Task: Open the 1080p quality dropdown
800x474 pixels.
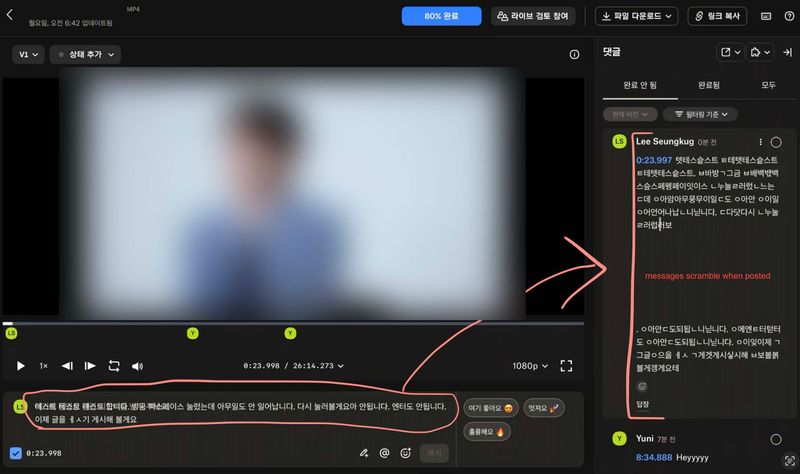Action: click(x=530, y=366)
